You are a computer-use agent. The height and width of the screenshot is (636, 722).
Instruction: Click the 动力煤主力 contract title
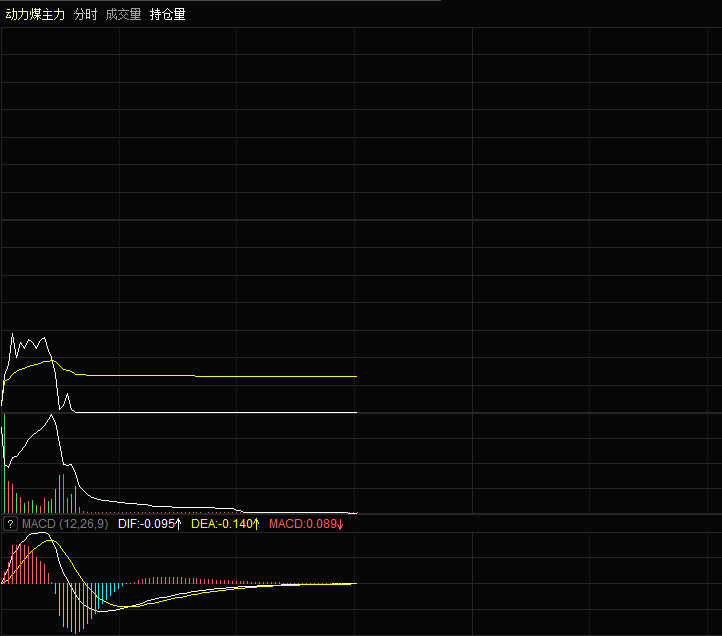pos(35,15)
